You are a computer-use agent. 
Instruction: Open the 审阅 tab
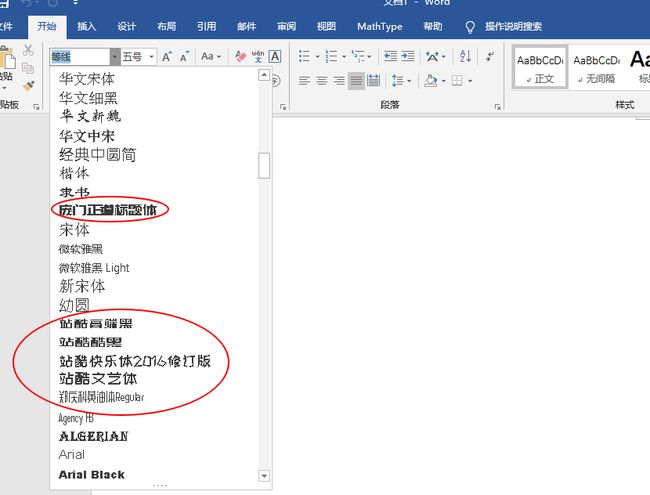[286, 27]
